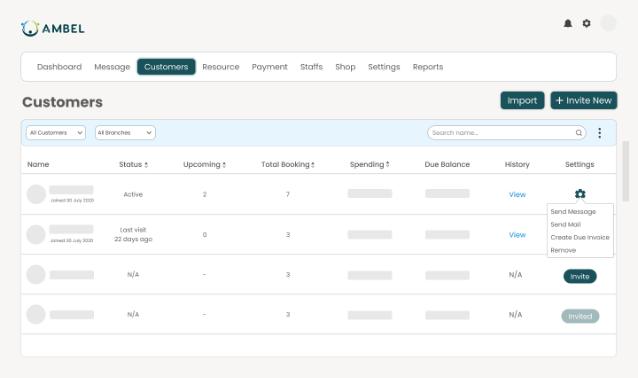Click the vertical scrollbar handle
The image size is (638, 378).
626,171
